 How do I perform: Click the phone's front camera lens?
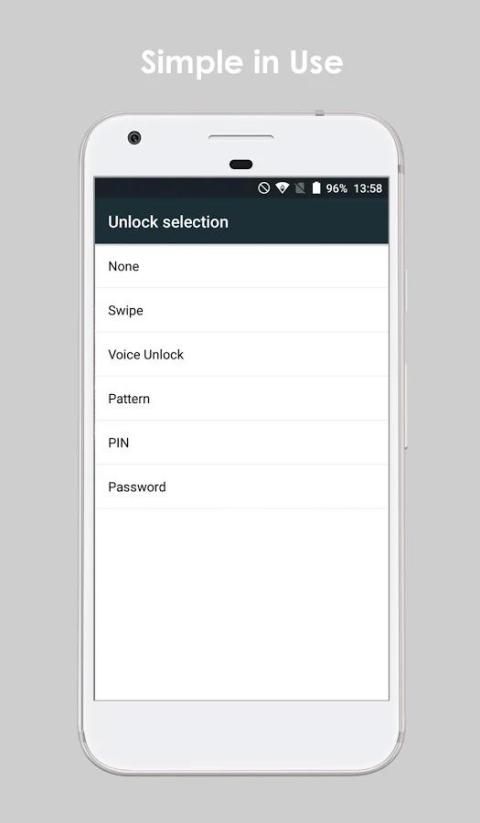(x=134, y=138)
